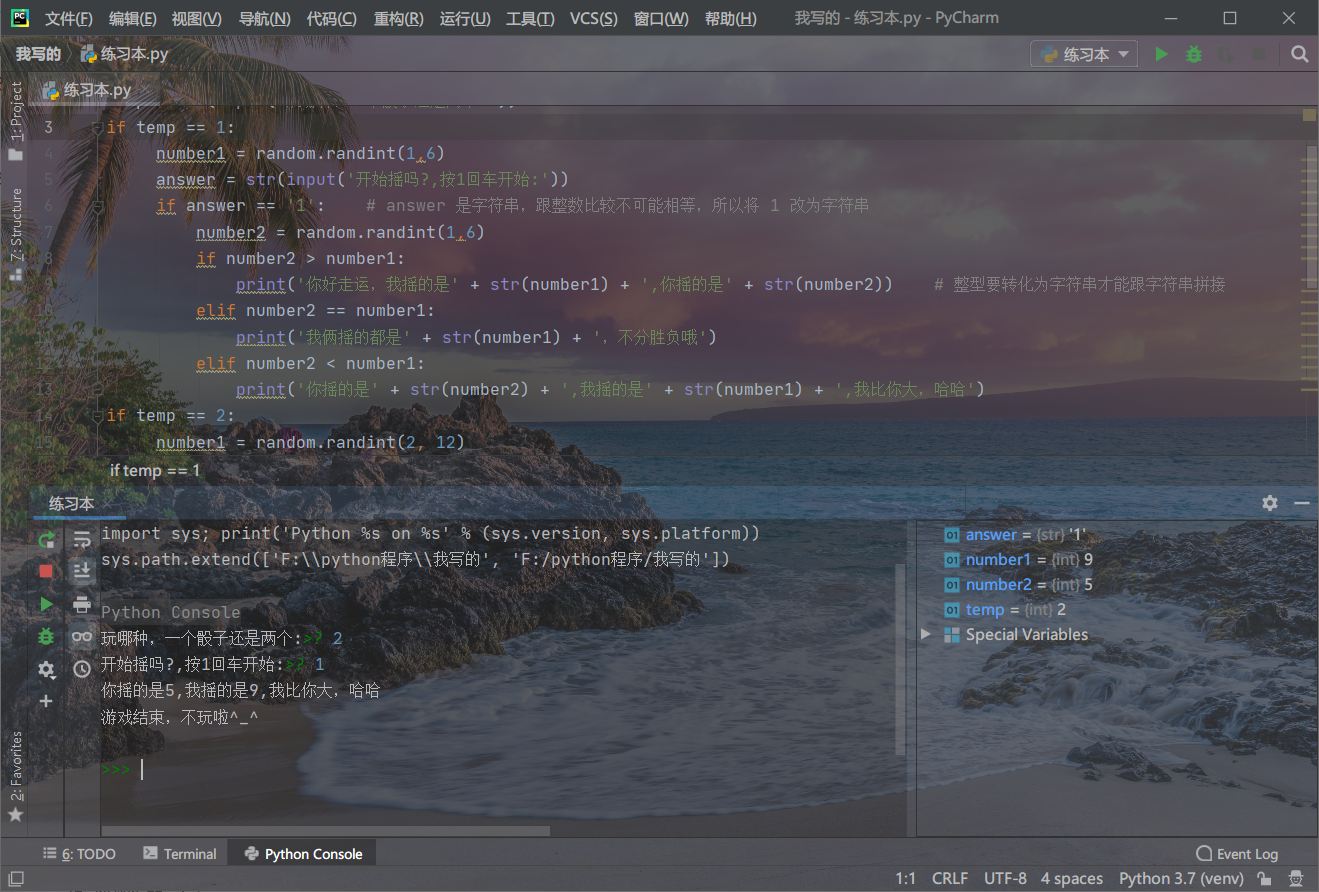The width and height of the screenshot is (1319, 892).
Task: Browse console history with the clock icon
Action: pyautogui.click(x=82, y=669)
